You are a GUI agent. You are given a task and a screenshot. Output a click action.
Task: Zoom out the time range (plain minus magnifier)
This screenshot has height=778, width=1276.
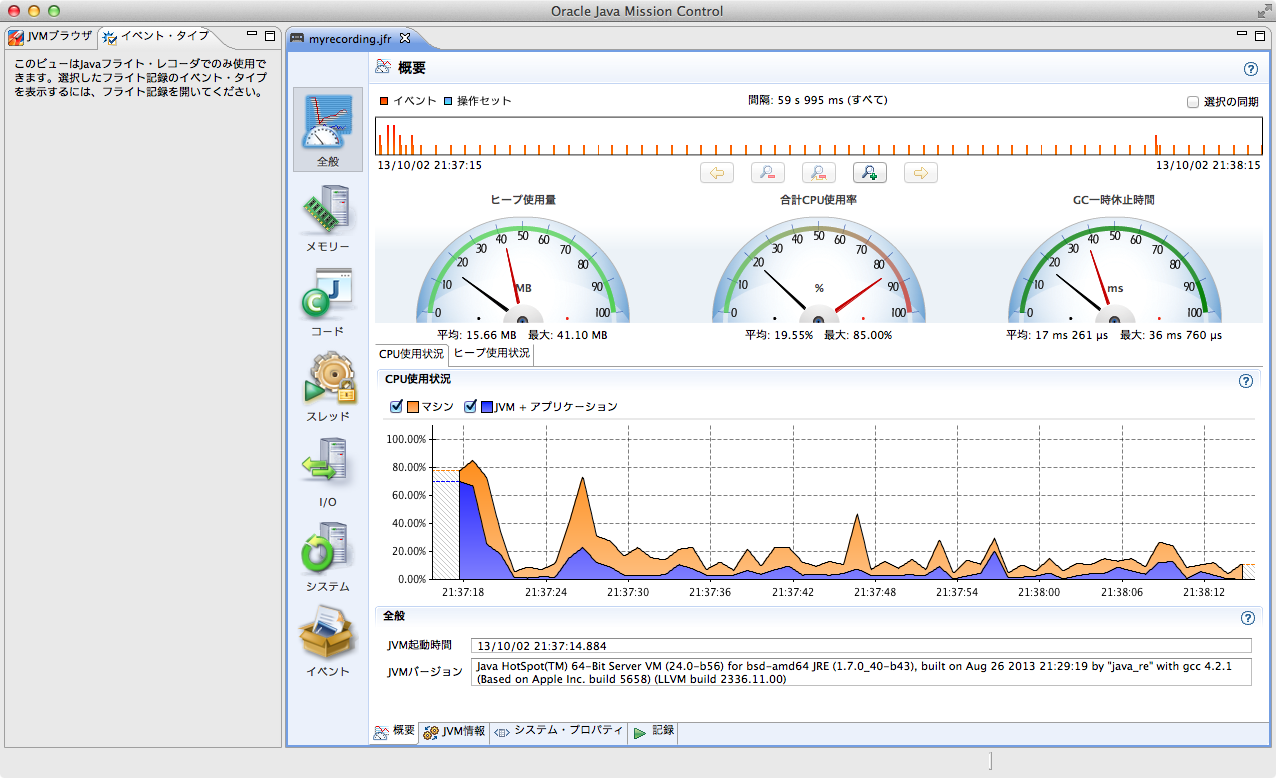click(768, 173)
